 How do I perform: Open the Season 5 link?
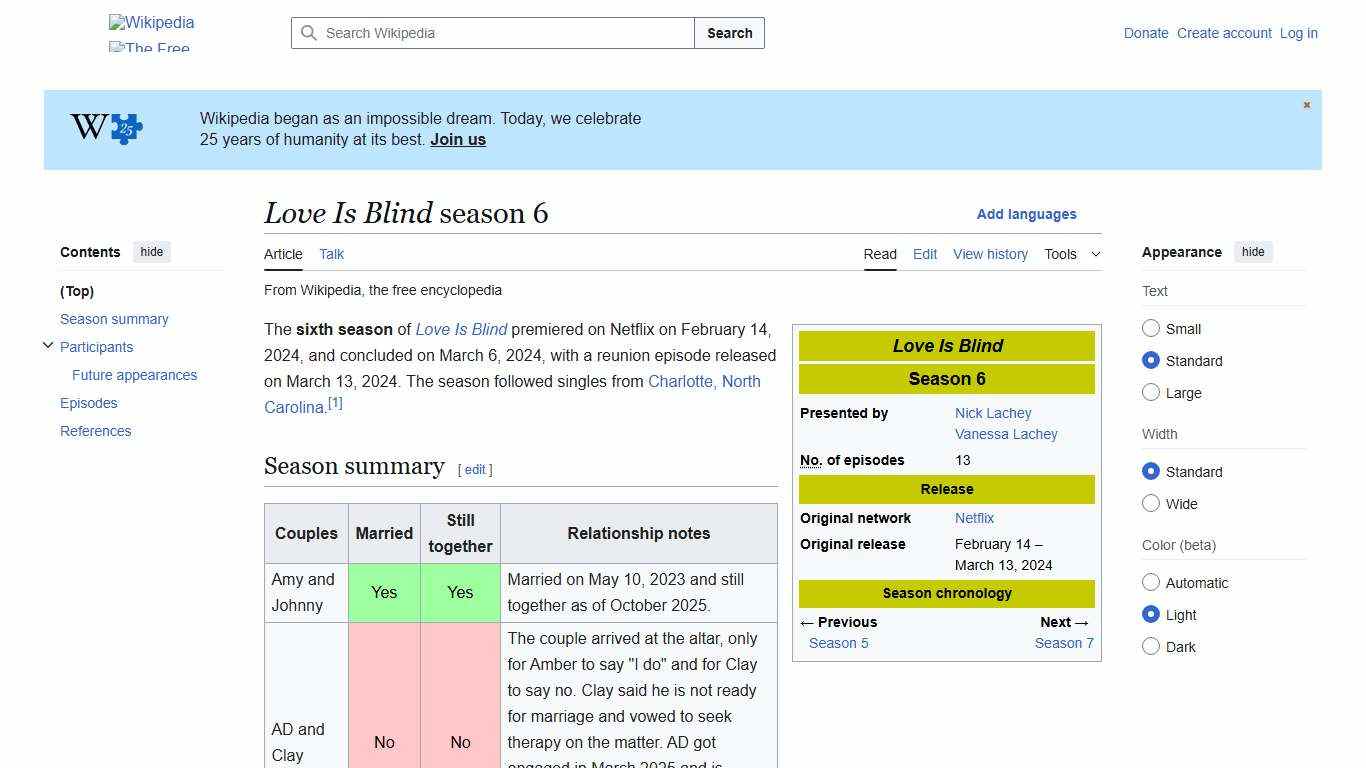click(x=838, y=643)
